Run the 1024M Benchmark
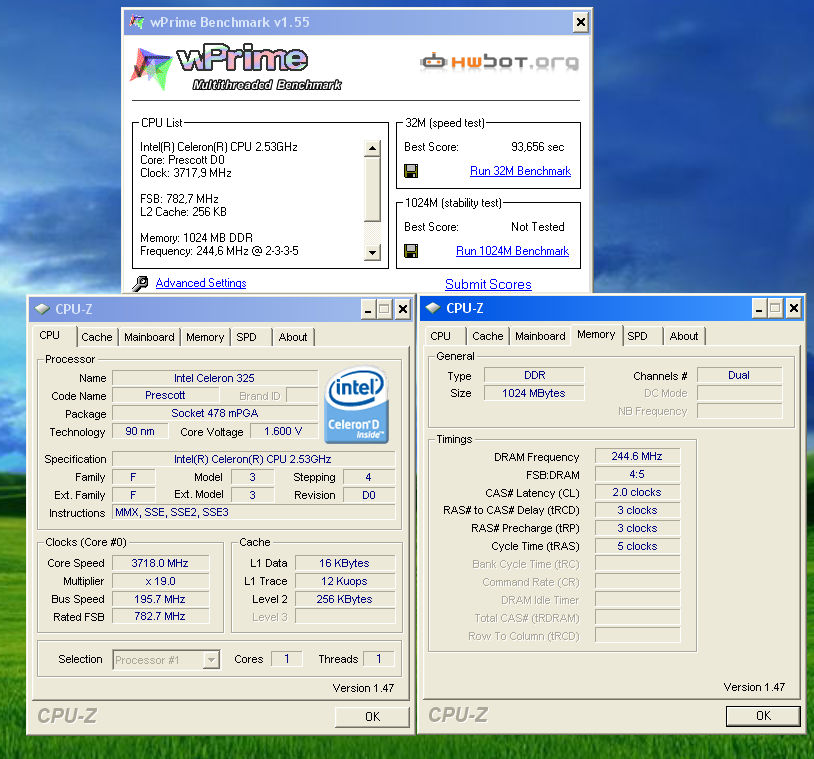The width and height of the screenshot is (814, 759). (512, 251)
